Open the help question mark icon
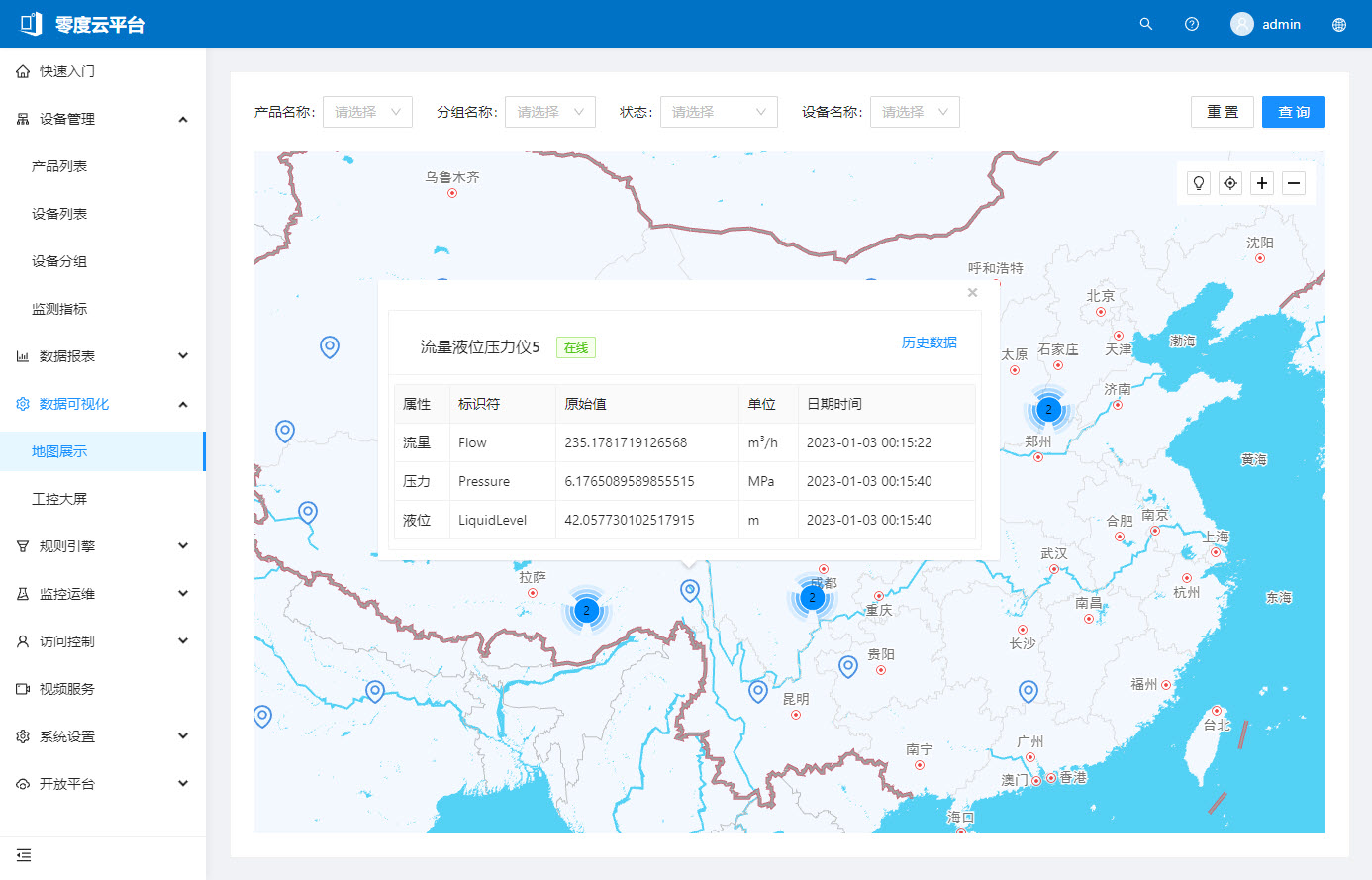Image resolution: width=1372 pixels, height=880 pixels. click(x=1192, y=24)
